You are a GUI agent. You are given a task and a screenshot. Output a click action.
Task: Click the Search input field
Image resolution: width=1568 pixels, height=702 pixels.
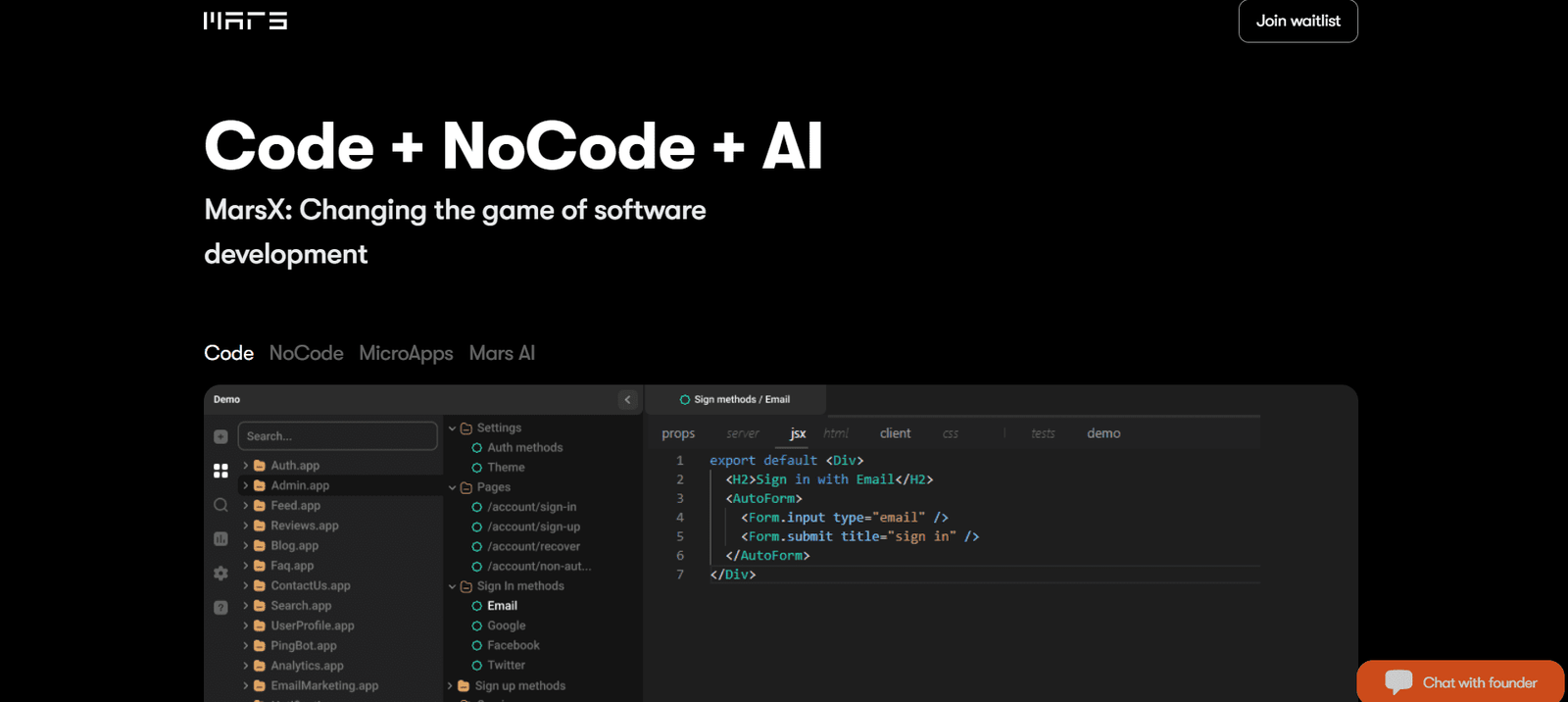click(337, 436)
